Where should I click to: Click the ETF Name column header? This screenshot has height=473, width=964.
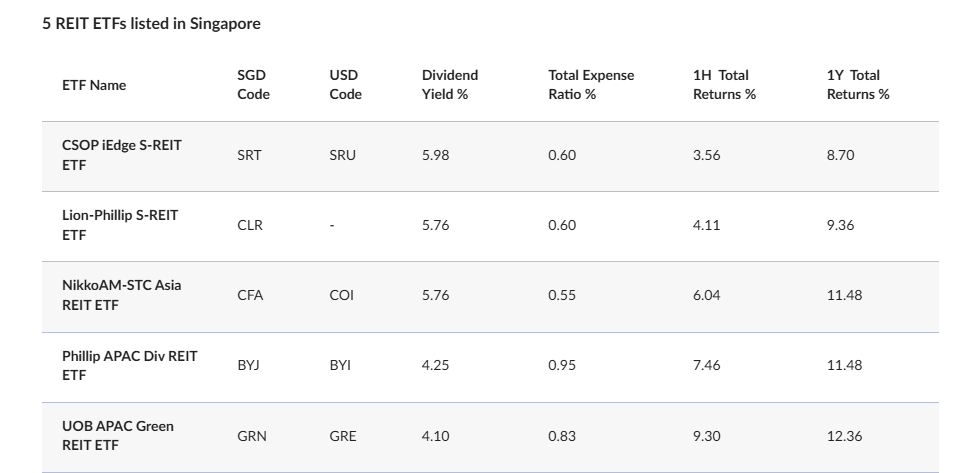[94, 85]
